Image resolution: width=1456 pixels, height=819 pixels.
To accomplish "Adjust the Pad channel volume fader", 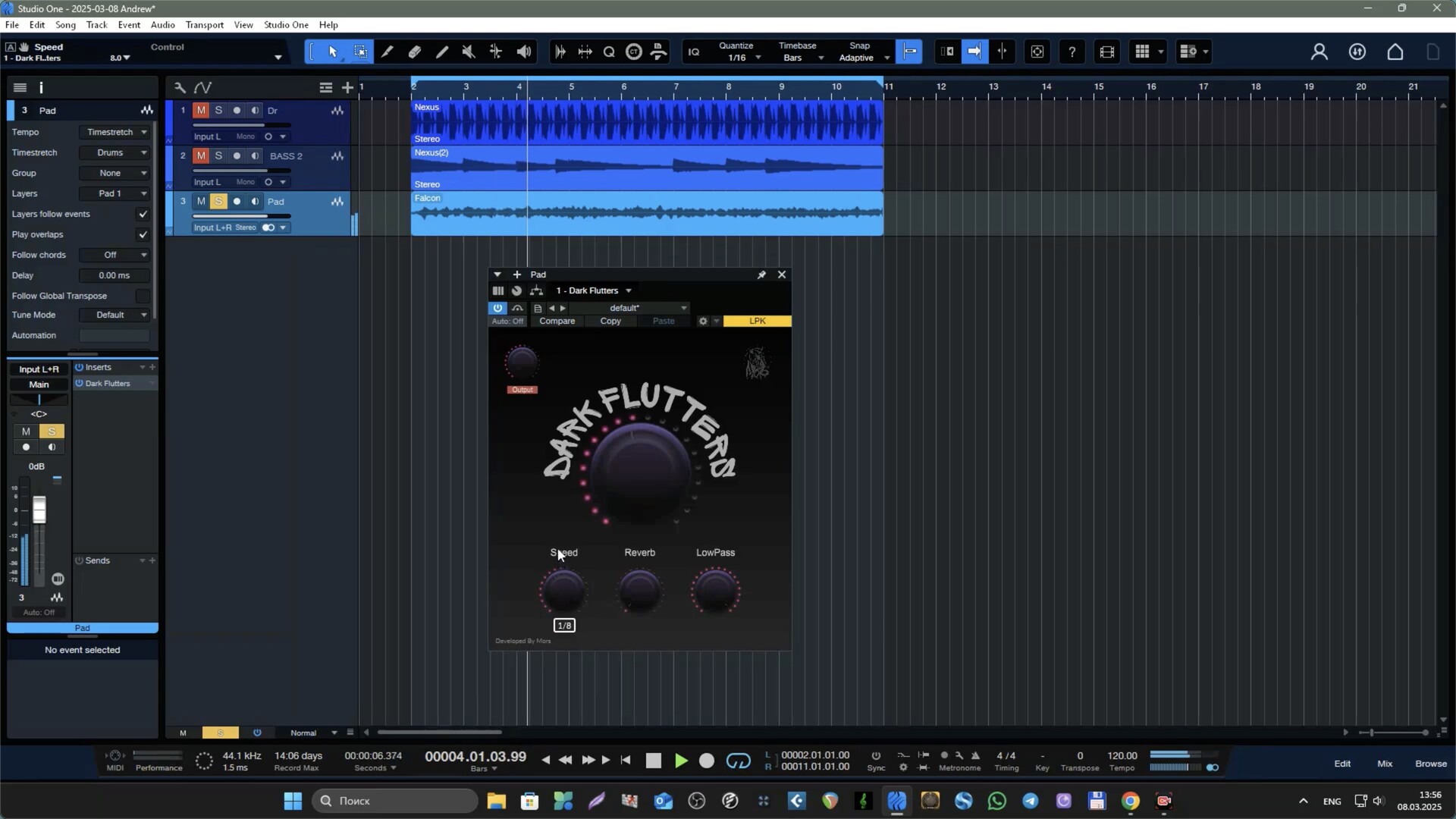I will point(39,510).
